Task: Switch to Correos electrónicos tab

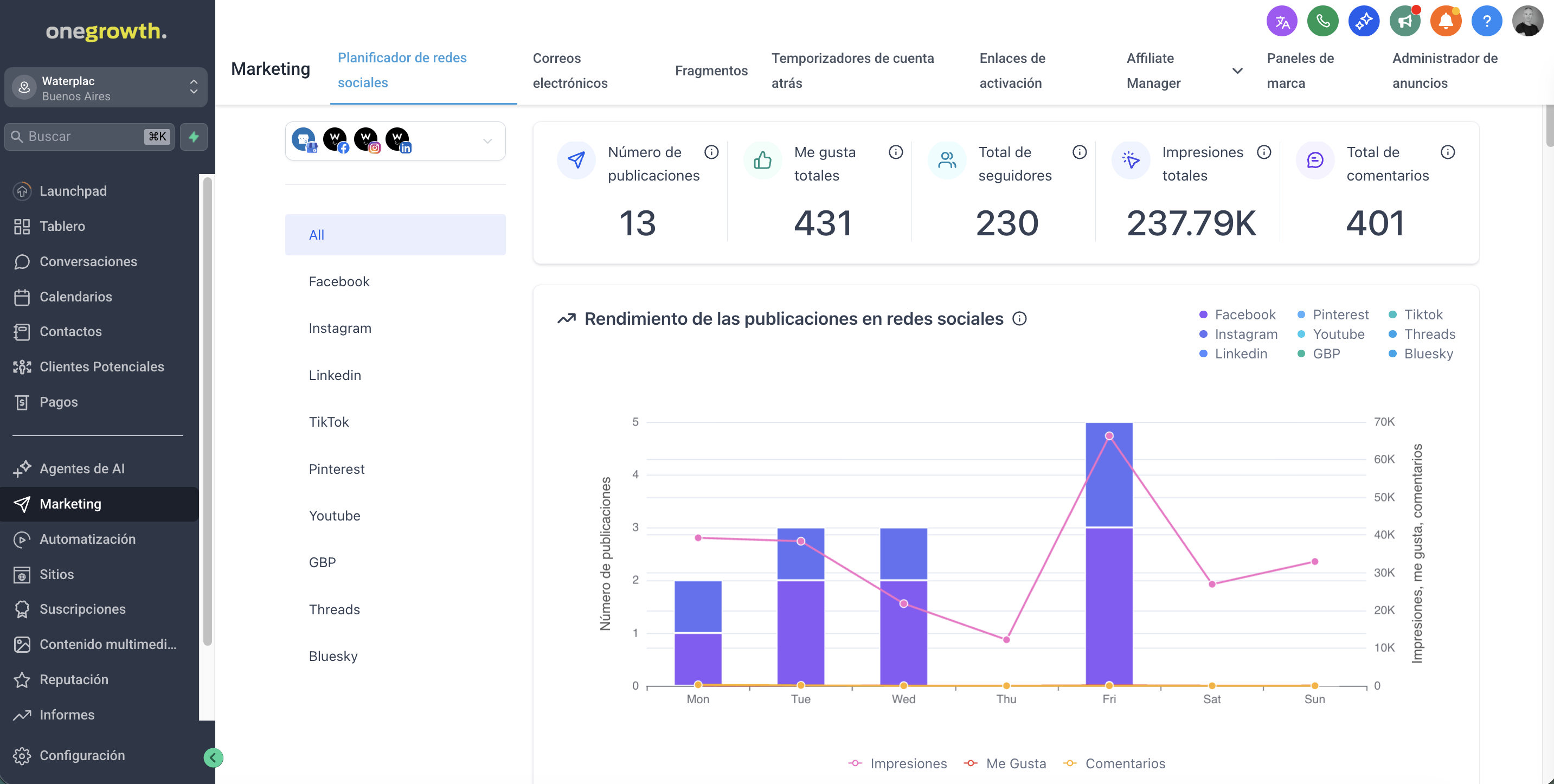Action: [570, 70]
